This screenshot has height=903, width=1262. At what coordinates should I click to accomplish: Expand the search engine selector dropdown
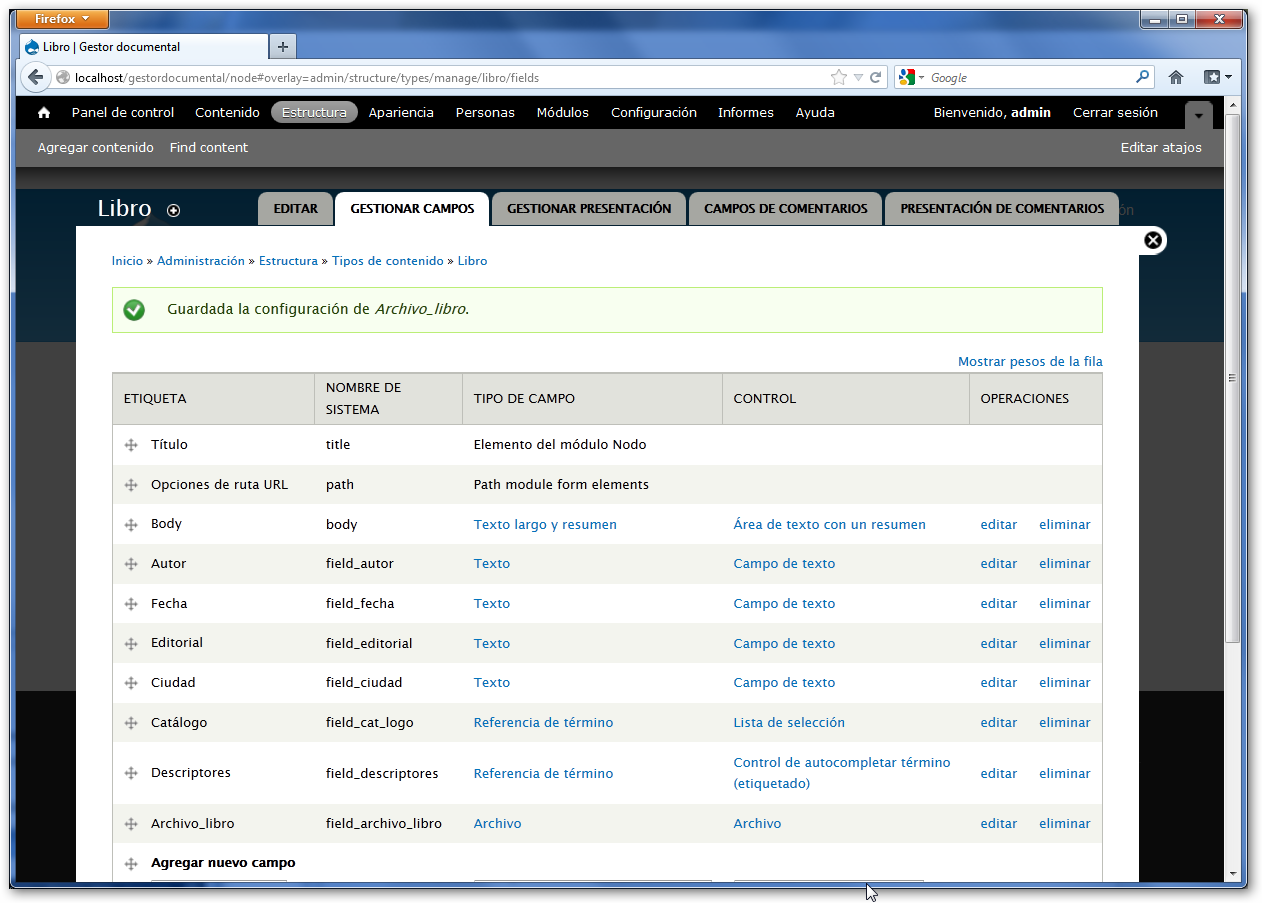point(912,78)
